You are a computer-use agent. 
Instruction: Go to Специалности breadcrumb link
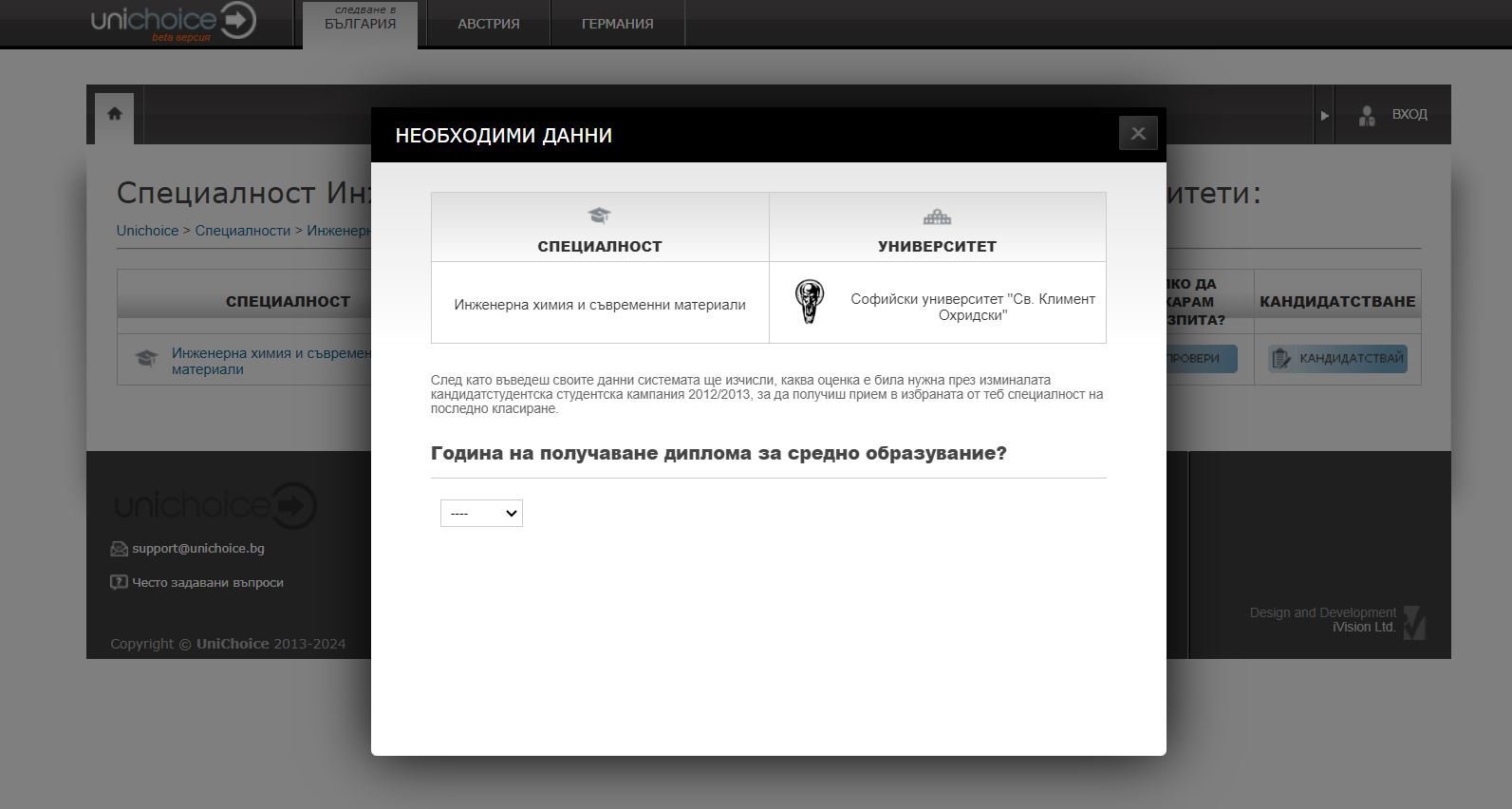coord(242,231)
